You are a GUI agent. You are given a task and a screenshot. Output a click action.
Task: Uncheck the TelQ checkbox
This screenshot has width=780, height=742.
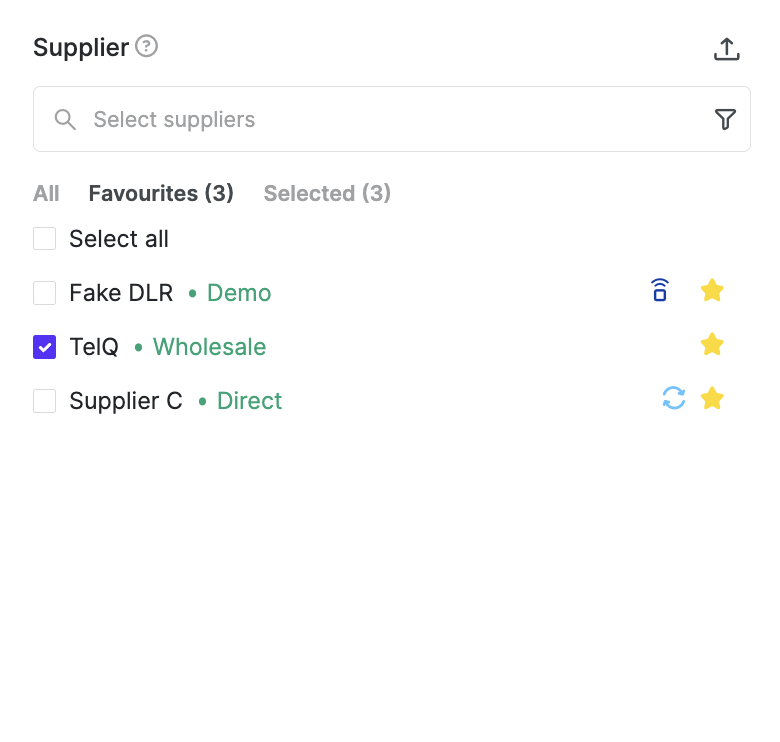click(44, 347)
